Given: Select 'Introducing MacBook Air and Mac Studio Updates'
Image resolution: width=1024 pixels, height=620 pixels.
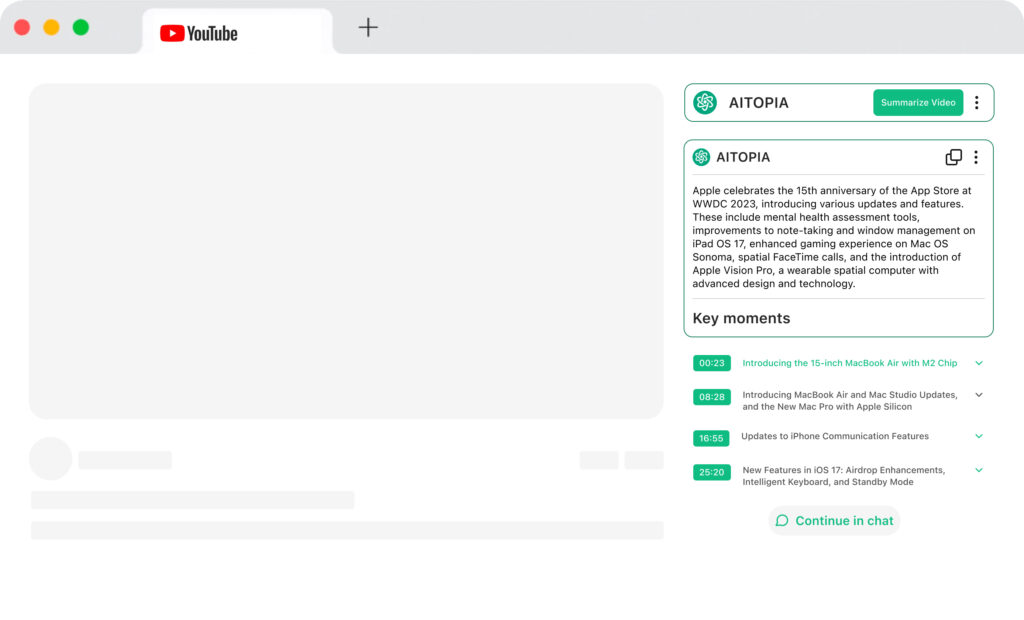Looking at the screenshot, I should [850, 400].
